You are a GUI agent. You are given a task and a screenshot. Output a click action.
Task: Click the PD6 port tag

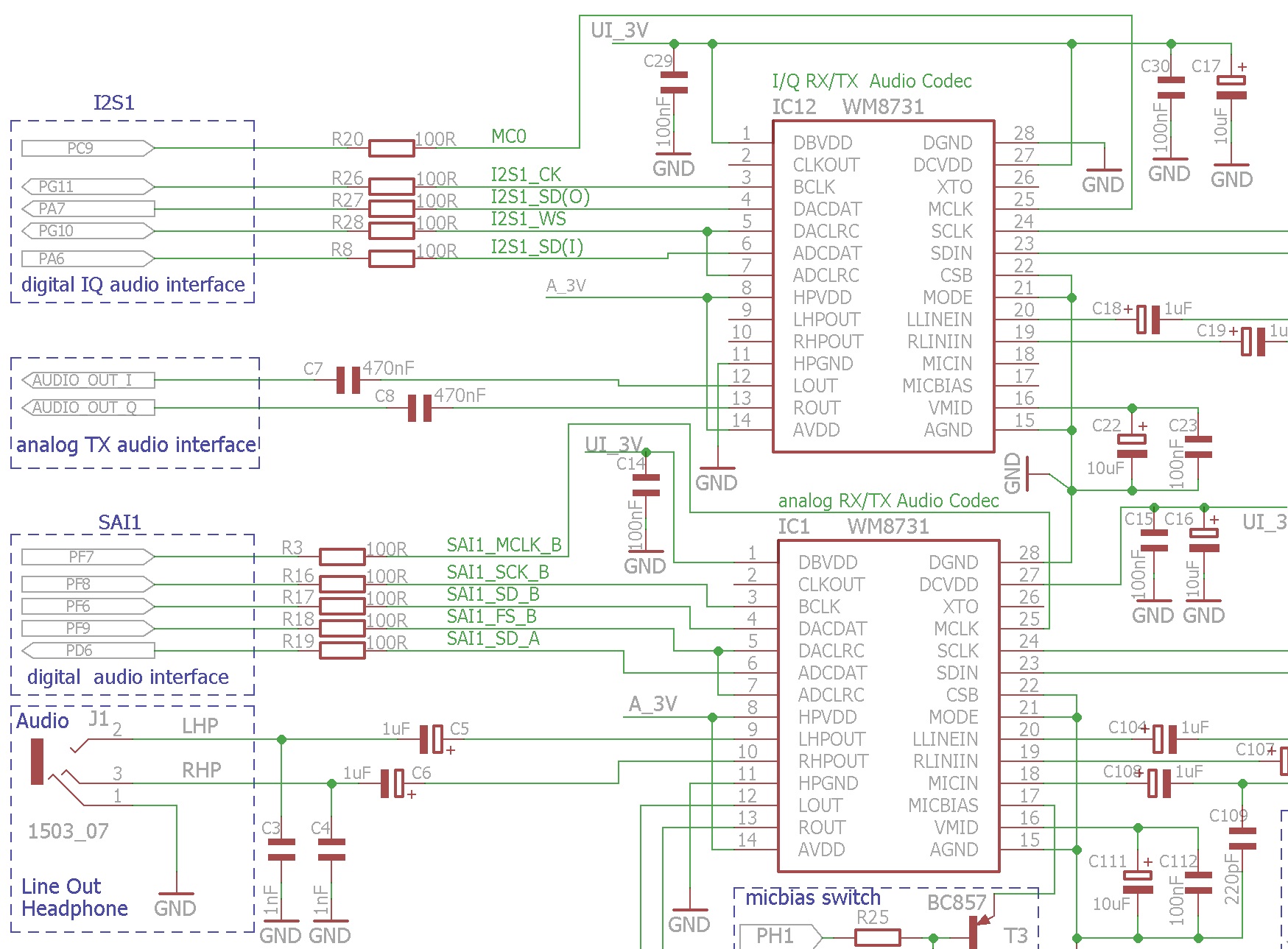pyautogui.click(x=88, y=650)
